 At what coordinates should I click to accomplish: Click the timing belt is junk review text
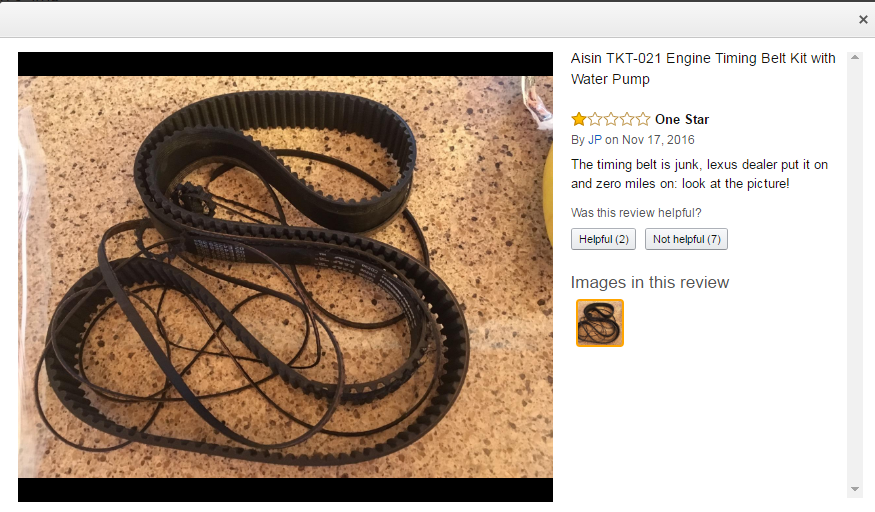(699, 174)
